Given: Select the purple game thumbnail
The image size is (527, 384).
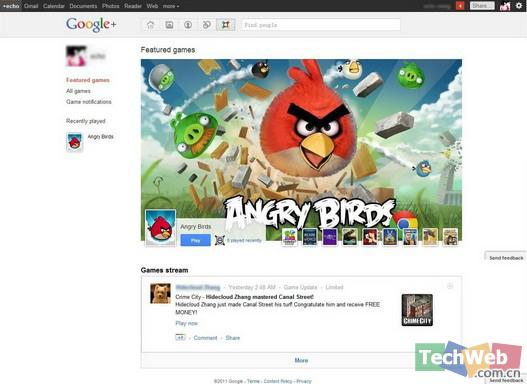Looking at the screenshot, I should click(330, 237).
